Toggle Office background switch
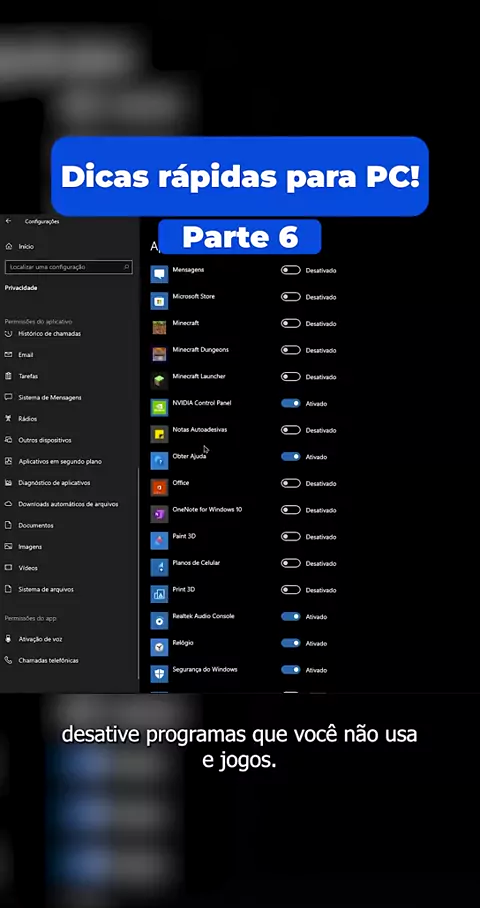Screen dimensions: 480x908 (291, 484)
